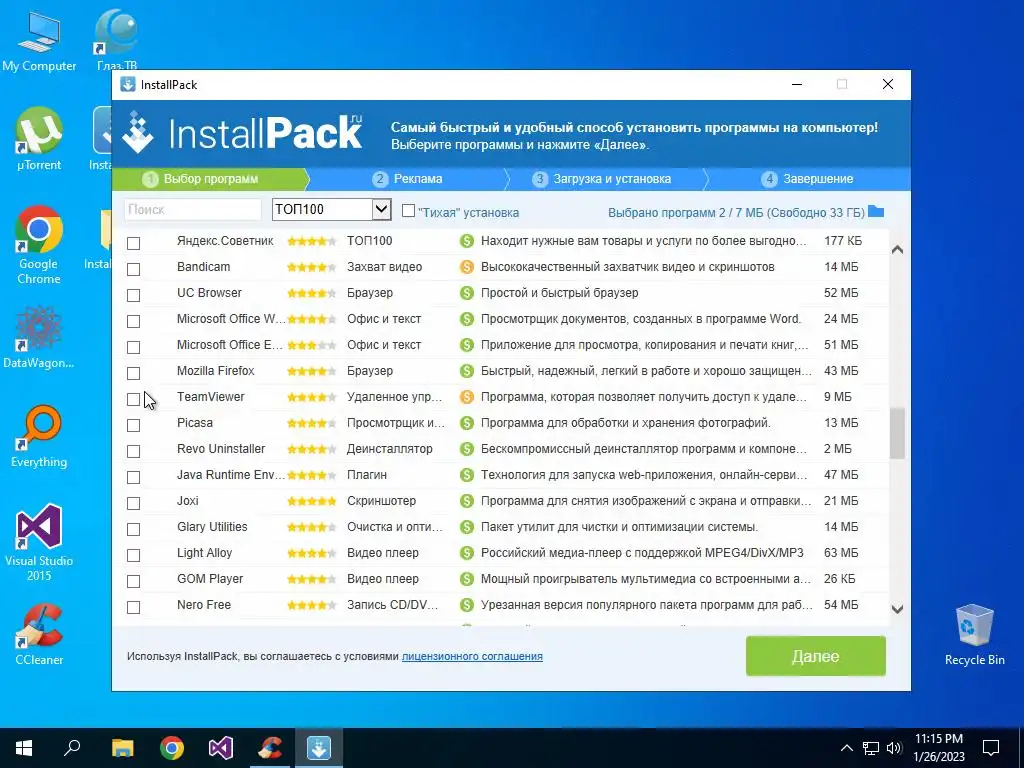
Task: Open the лицензионного соглашения link
Action: click(472, 656)
